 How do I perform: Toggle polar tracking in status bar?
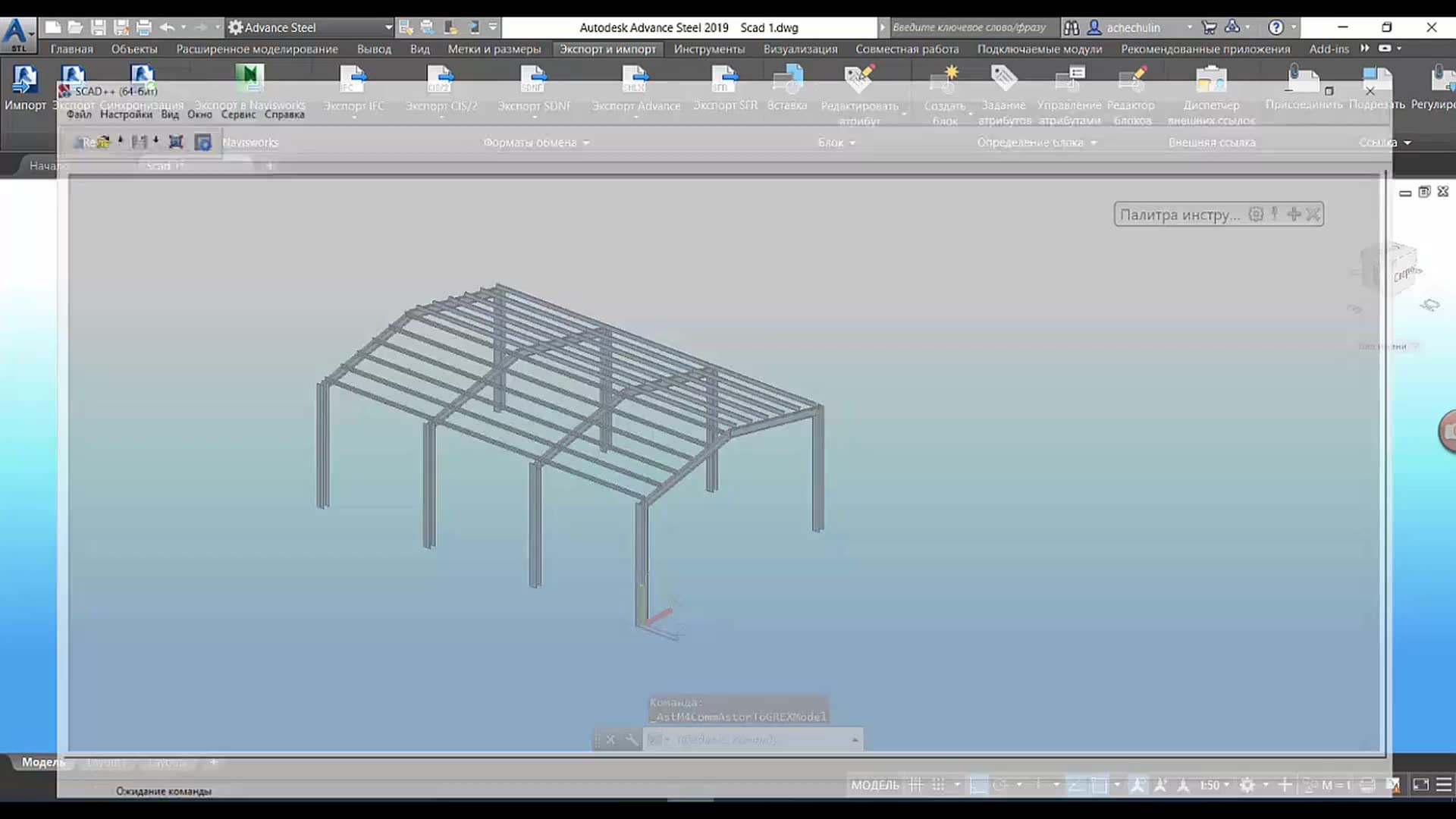[1000, 785]
